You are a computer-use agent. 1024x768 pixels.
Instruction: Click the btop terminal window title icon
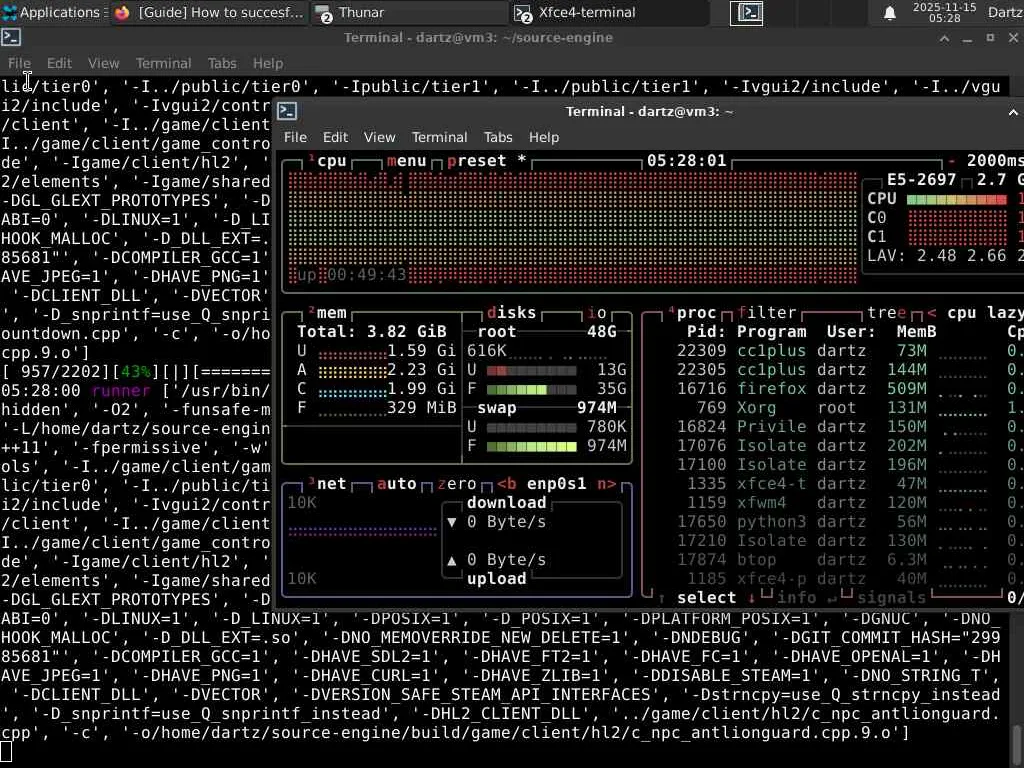point(287,111)
